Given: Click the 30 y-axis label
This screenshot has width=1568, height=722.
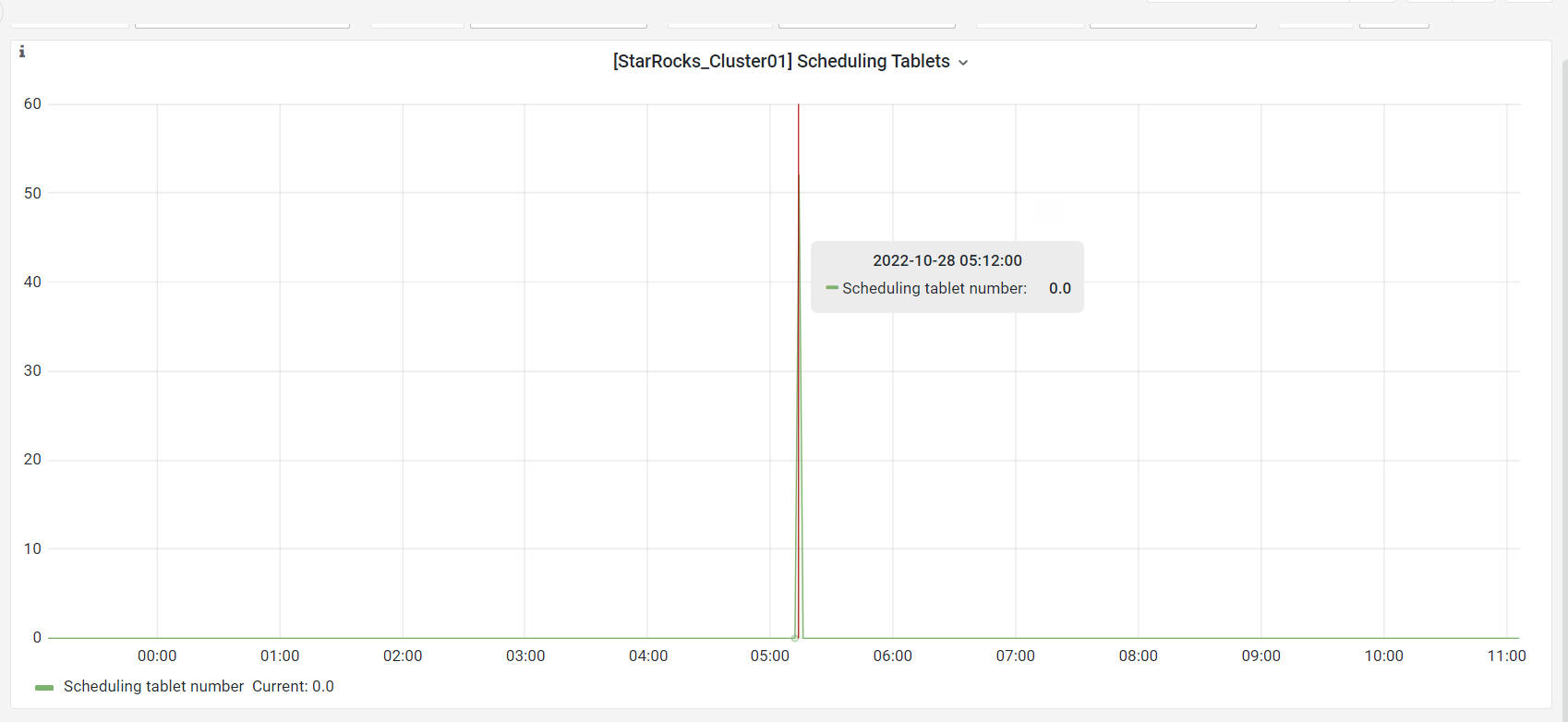Looking at the screenshot, I should [x=32, y=370].
